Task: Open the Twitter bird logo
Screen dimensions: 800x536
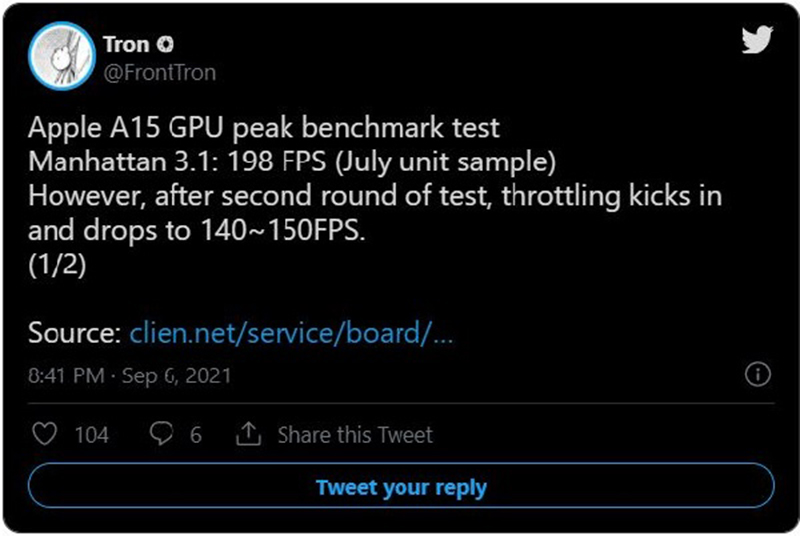Action: 756,40
